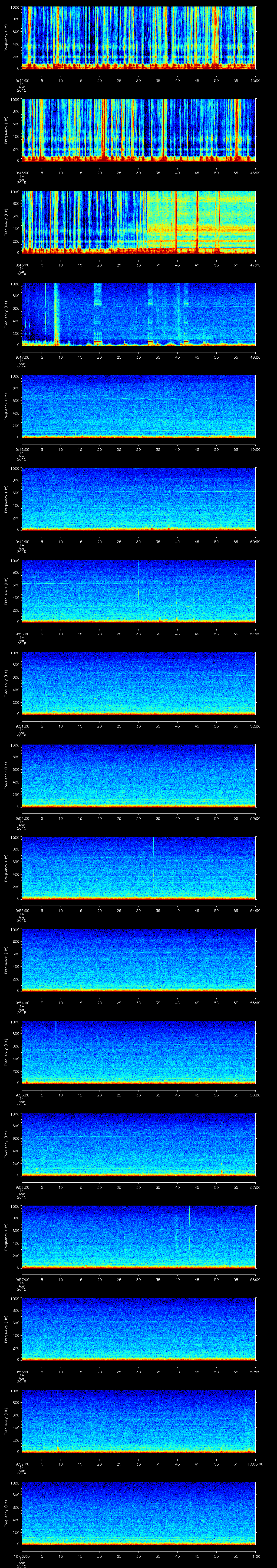Click the "9:46:00" time axis label
Viewport: 277px width, 1568px height.
[x=22, y=265]
